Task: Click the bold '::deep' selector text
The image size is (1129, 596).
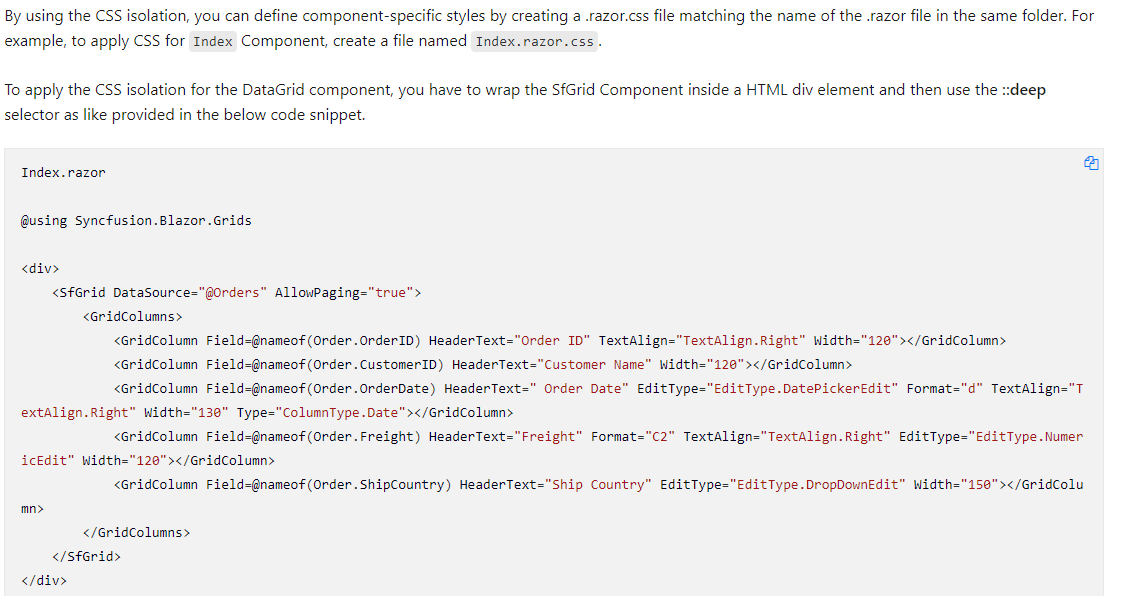Action: point(1023,90)
